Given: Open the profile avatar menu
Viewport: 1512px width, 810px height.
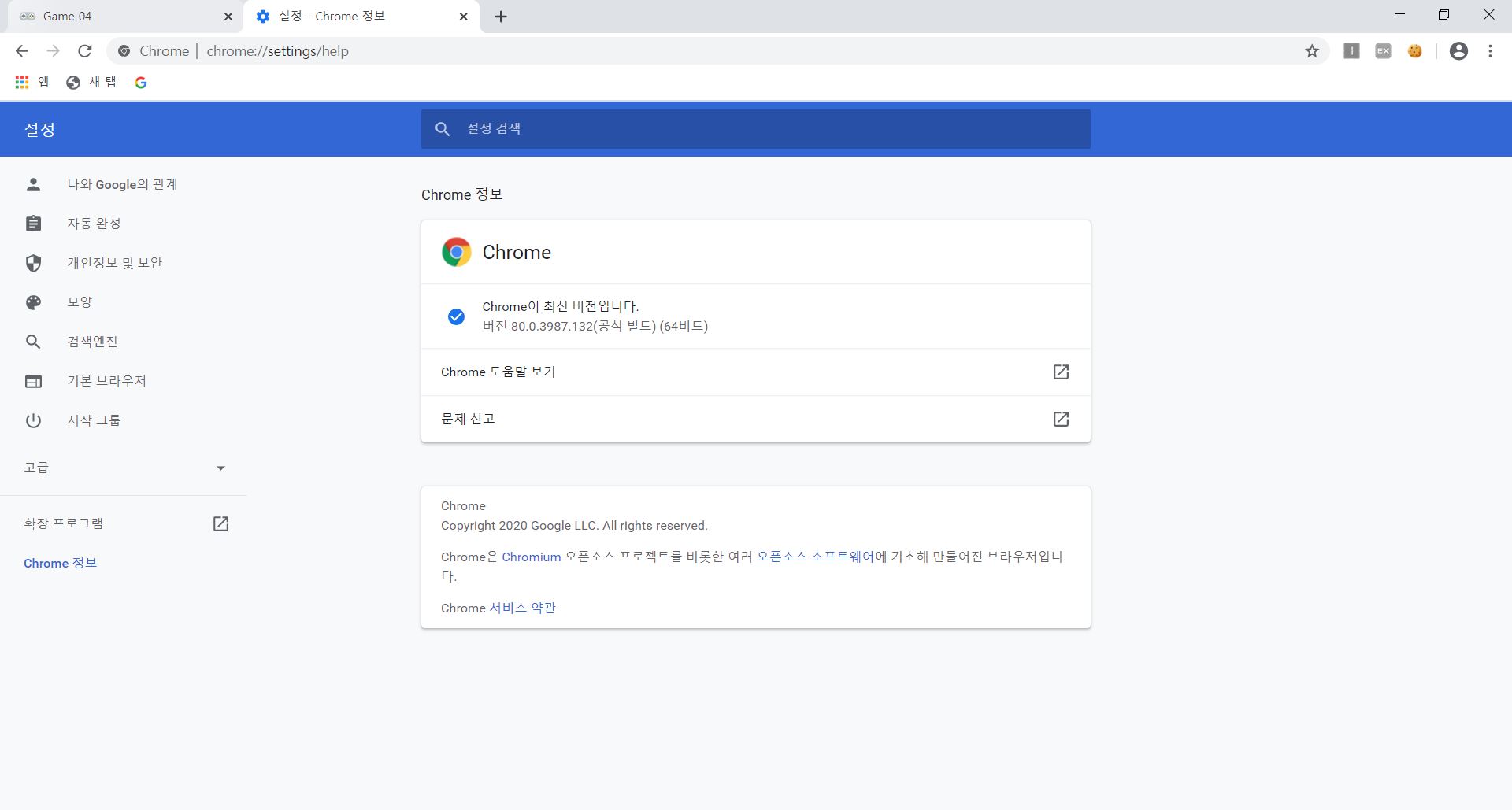Looking at the screenshot, I should pyautogui.click(x=1459, y=51).
